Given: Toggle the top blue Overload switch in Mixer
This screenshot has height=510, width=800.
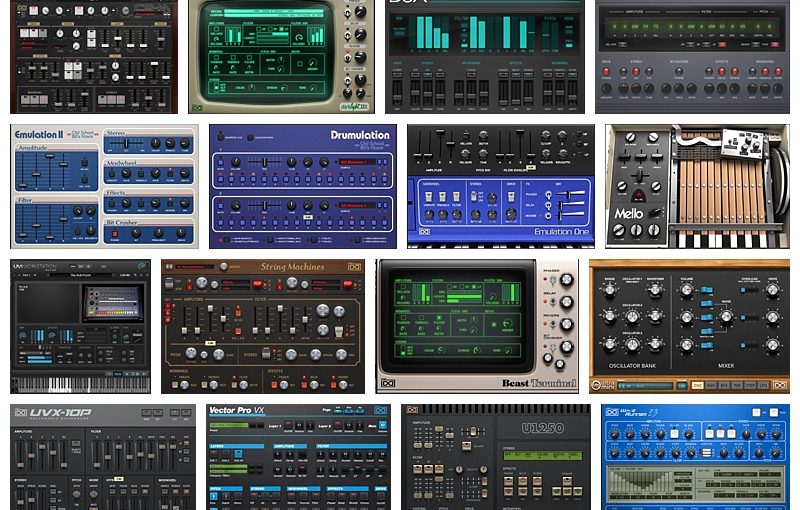Looking at the screenshot, I should pos(745,290).
